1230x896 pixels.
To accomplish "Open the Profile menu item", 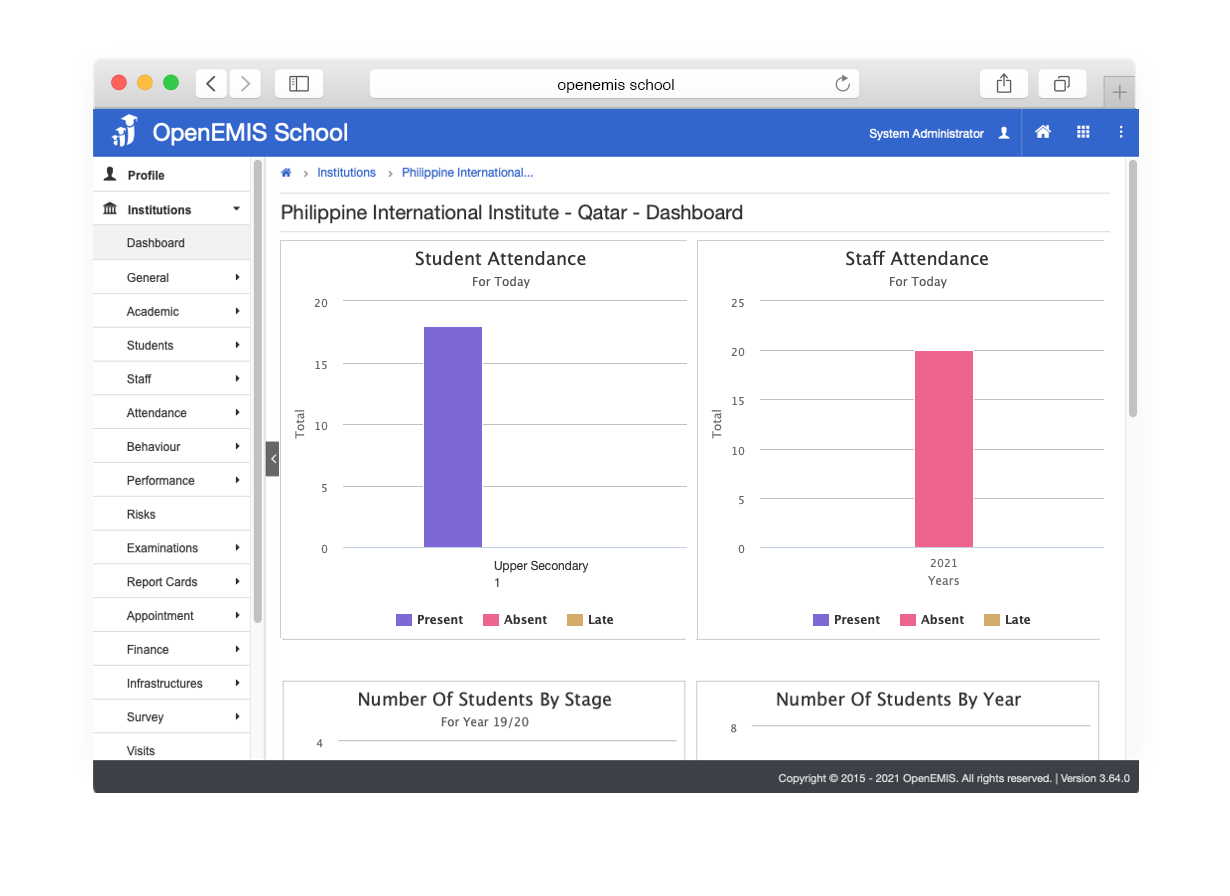I will point(172,175).
